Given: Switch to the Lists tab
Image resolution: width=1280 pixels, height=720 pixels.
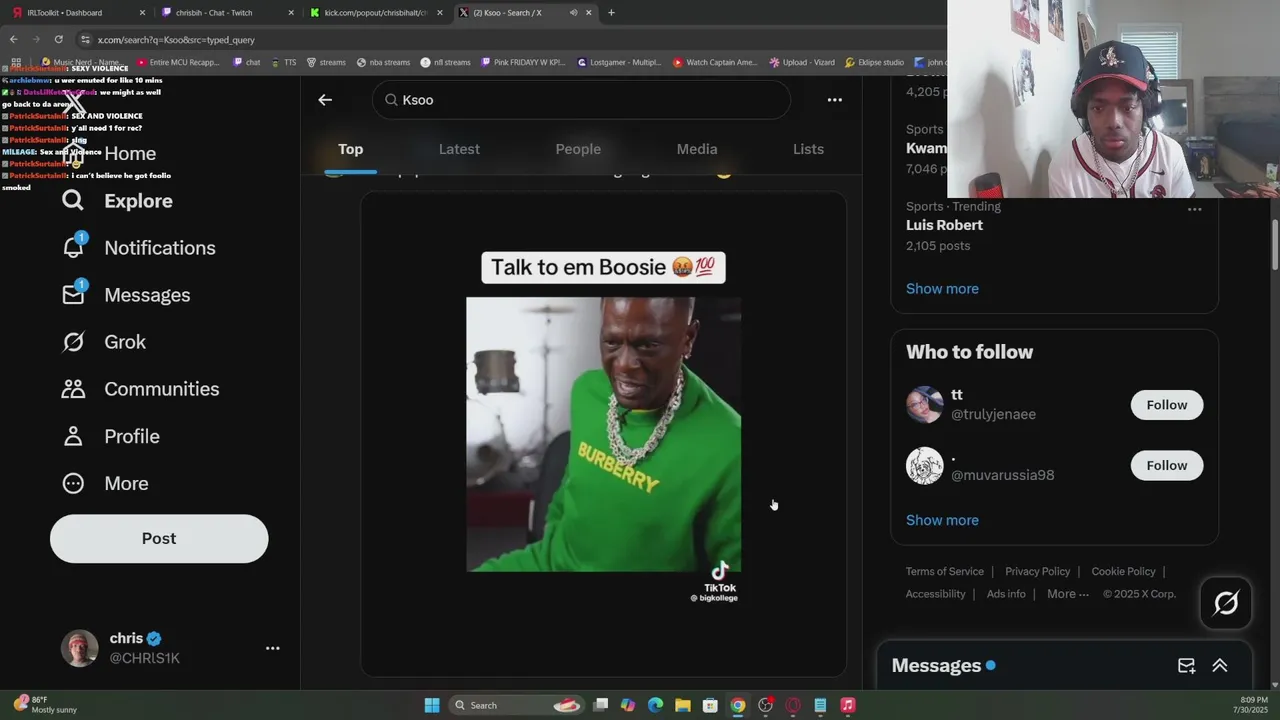Looking at the screenshot, I should click(x=808, y=149).
